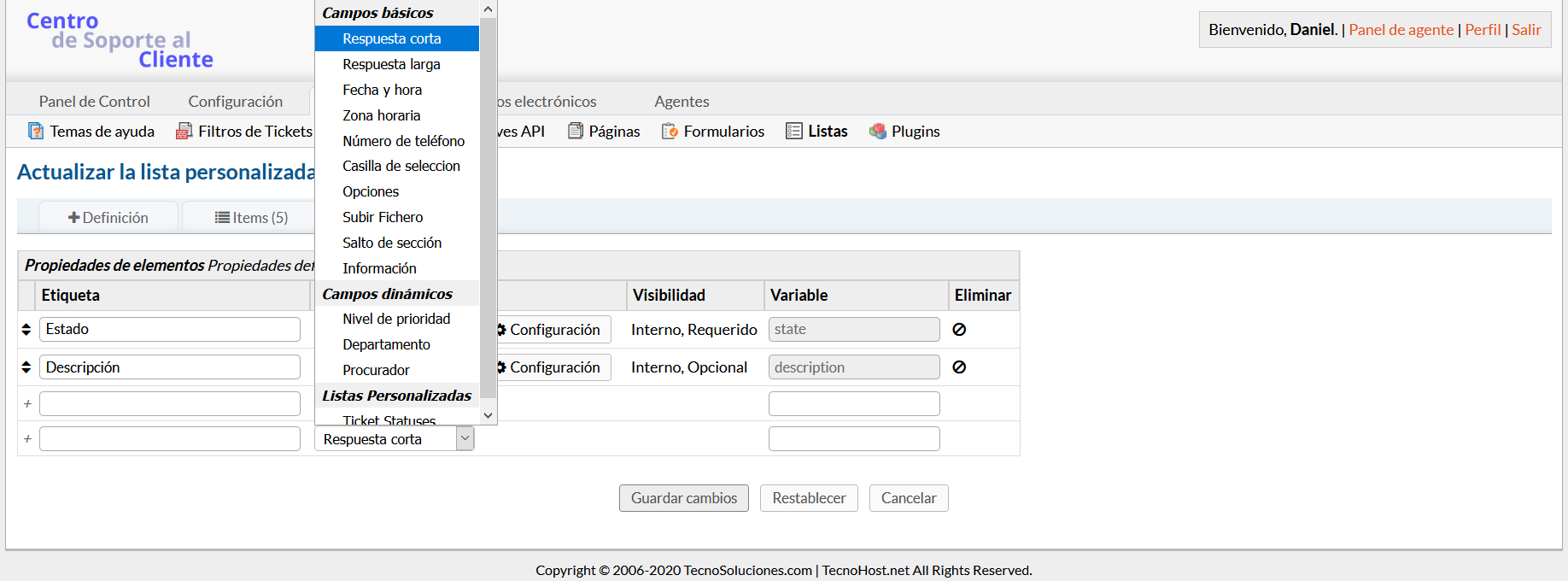Open Páginas via its page icon

[x=576, y=131]
